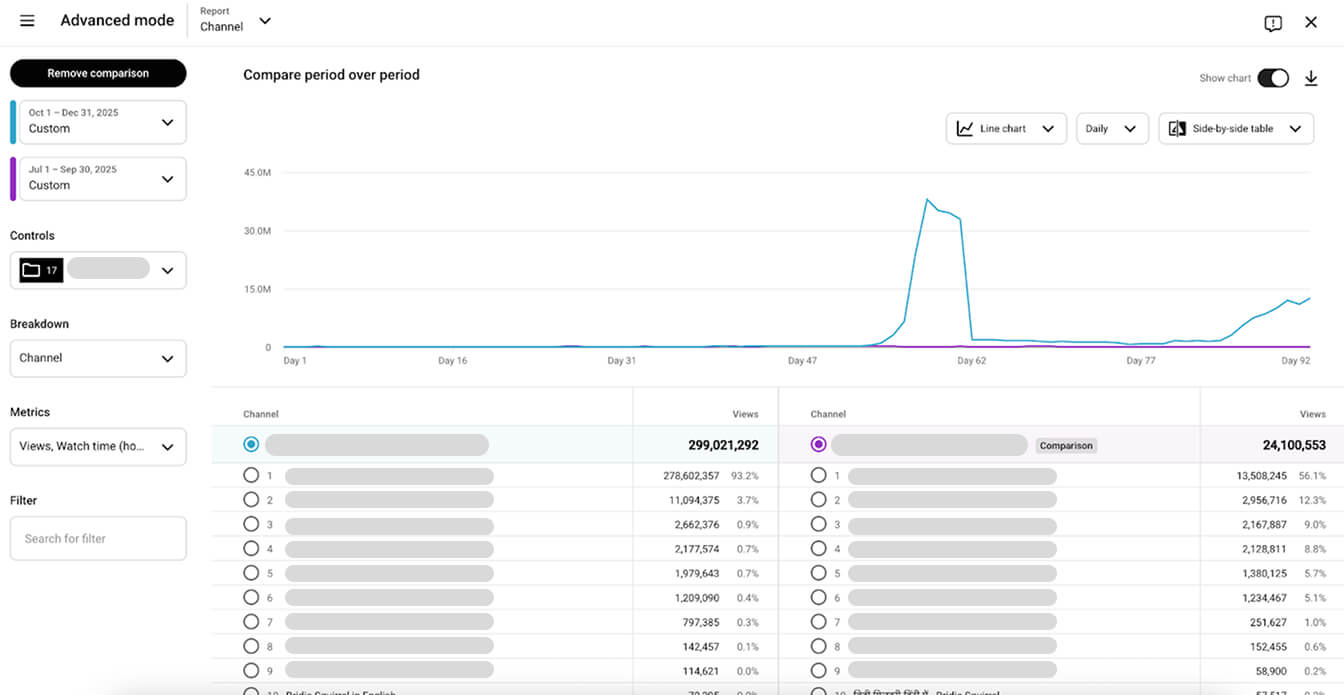
Task: Click the 2,167,887 comparison views cell
Action: [1265, 525]
